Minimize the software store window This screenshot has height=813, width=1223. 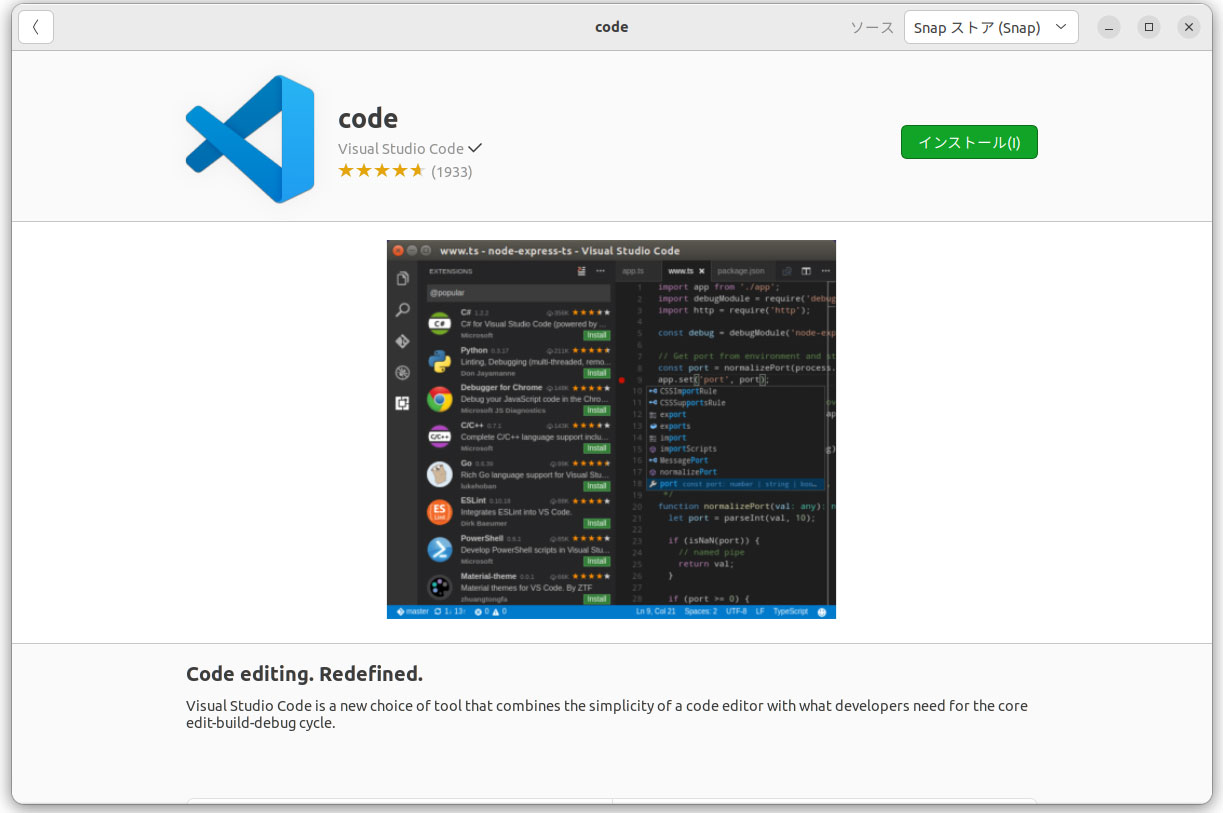tap(1109, 27)
